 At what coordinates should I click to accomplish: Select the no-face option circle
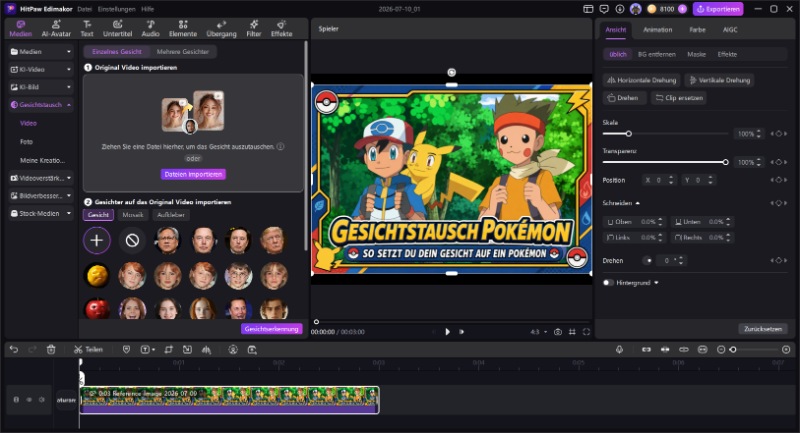pos(132,240)
